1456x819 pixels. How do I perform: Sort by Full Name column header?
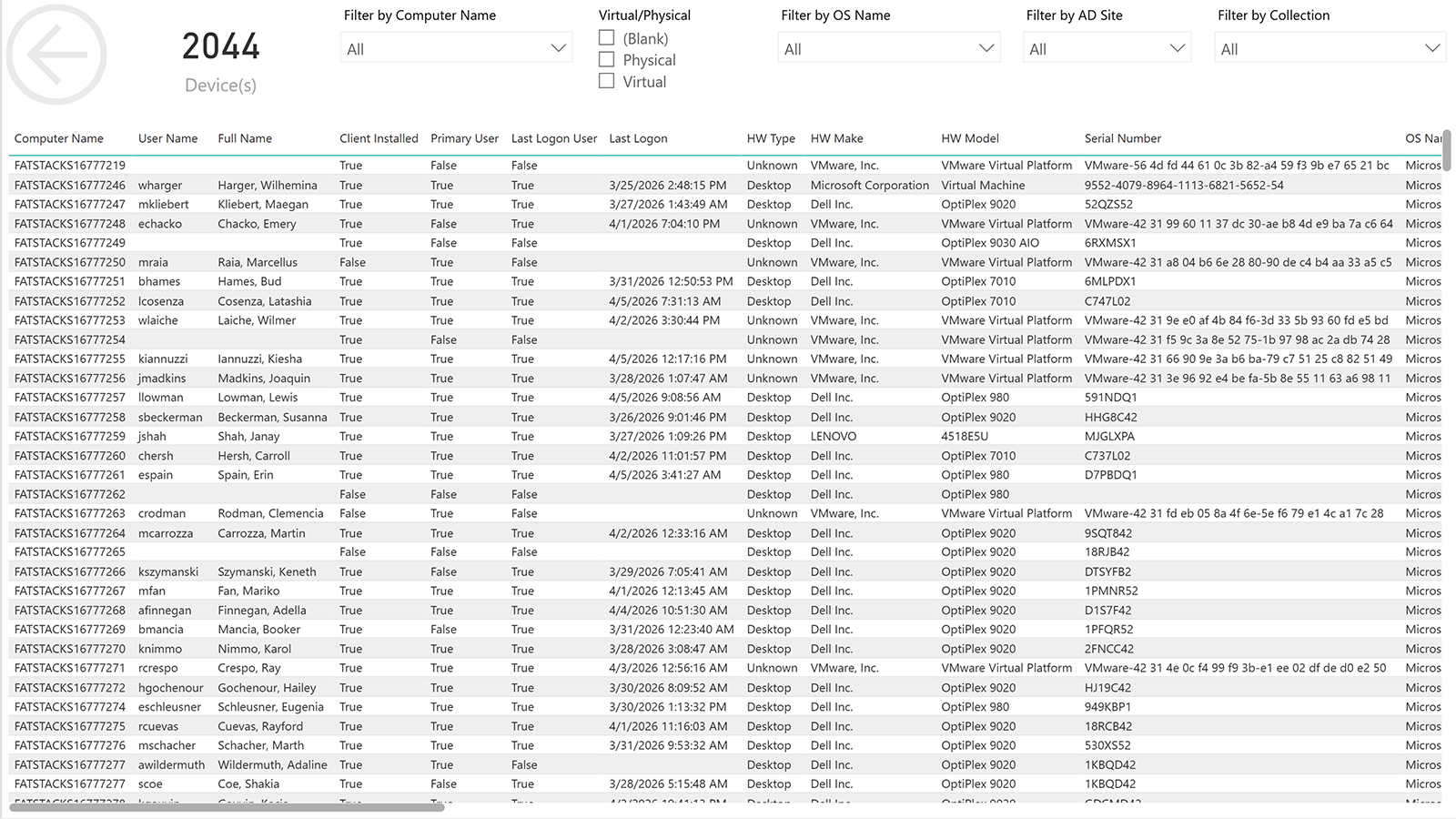coord(245,138)
